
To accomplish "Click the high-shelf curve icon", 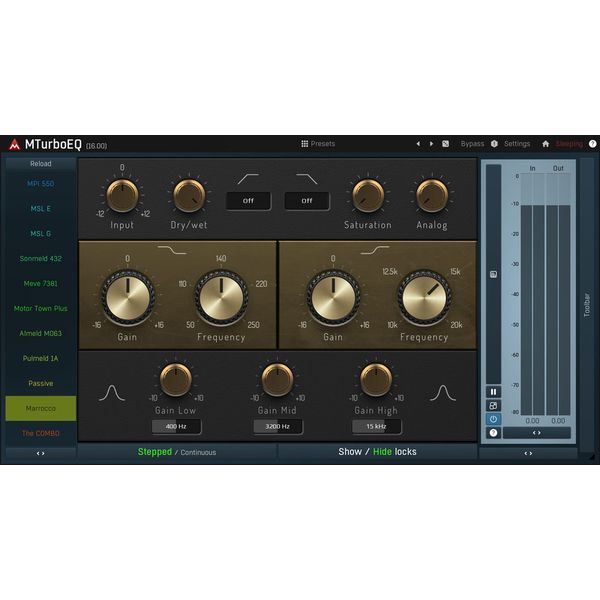I will coord(375,250).
